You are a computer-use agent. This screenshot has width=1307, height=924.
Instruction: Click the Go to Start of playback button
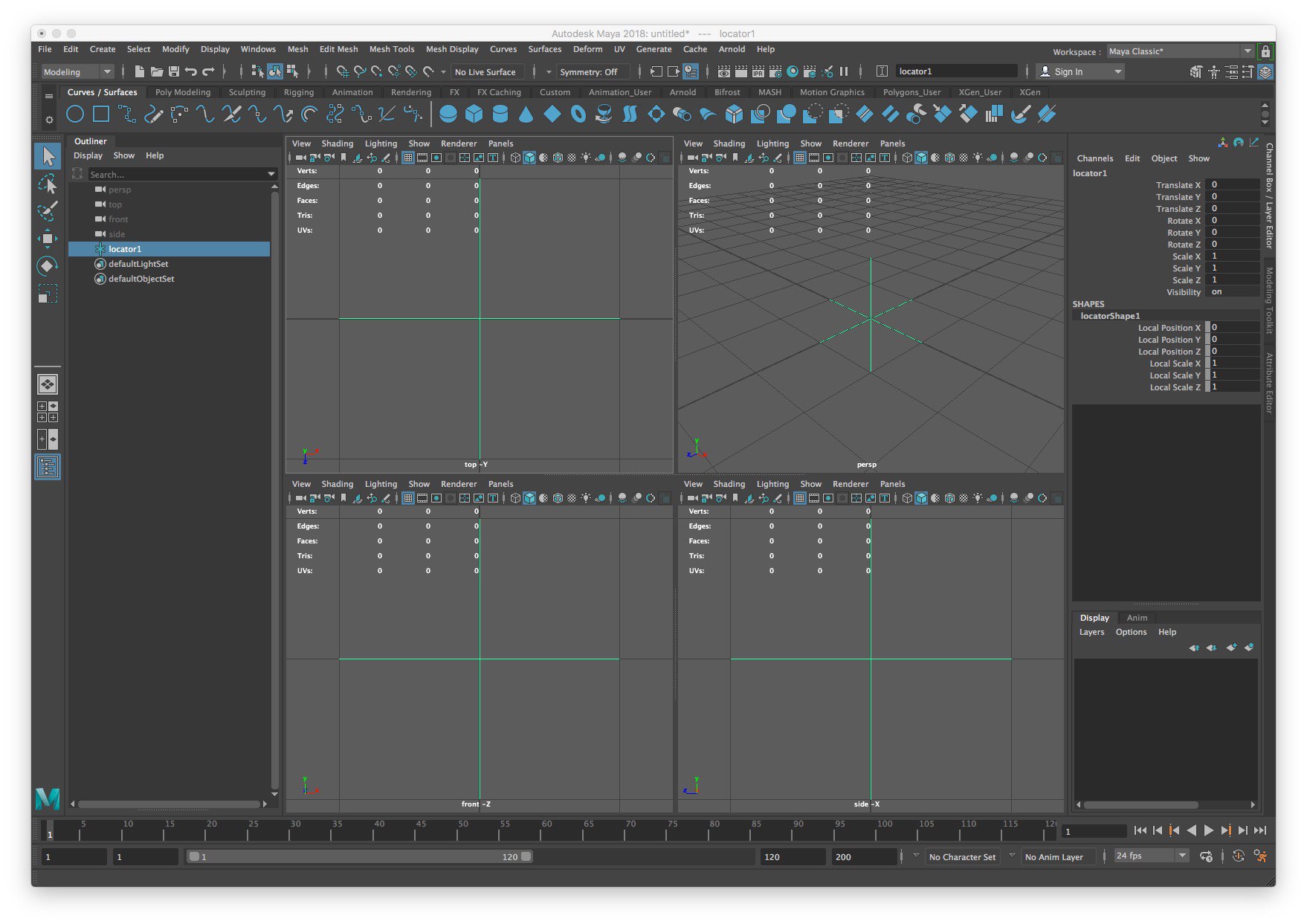[x=1140, y=830]
